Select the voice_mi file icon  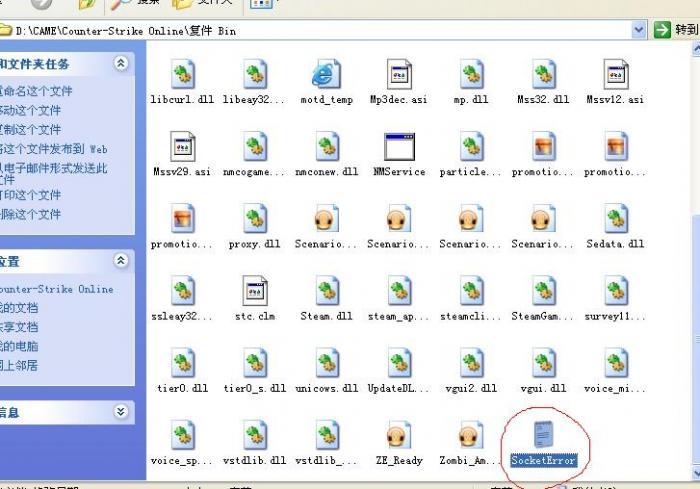click(x=616, y=363)
